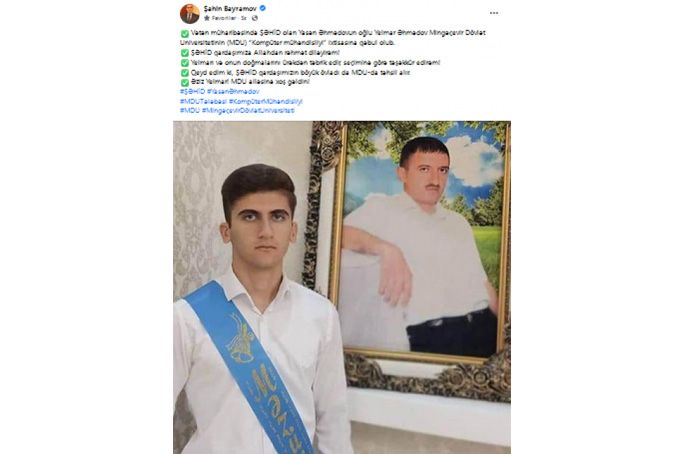Open the standalone #MDU hashtag

(x=190, y=111)
